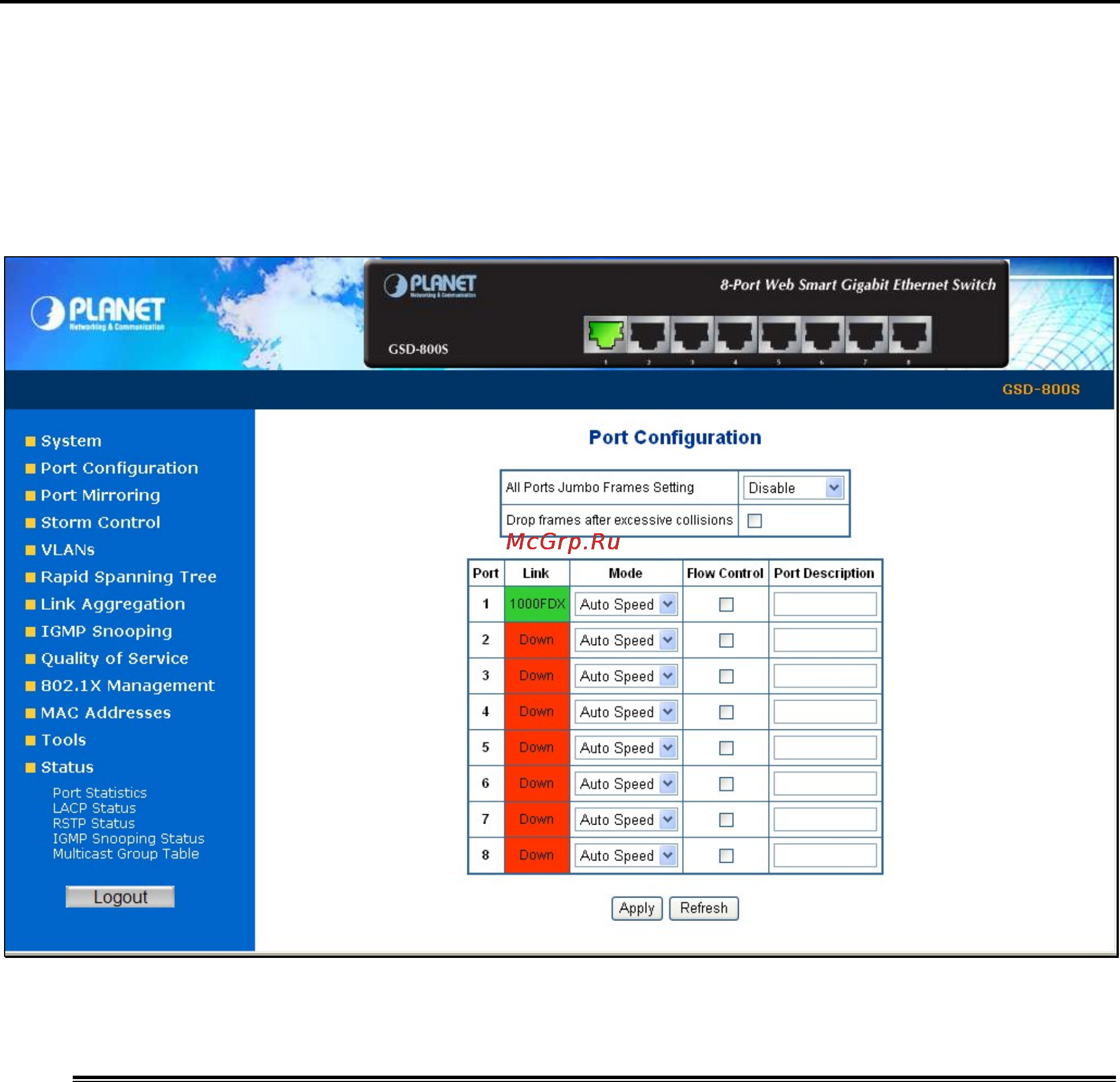Open the Mode dropdown for port 3
This screenshot has width=1120, height=1082.
625,676
